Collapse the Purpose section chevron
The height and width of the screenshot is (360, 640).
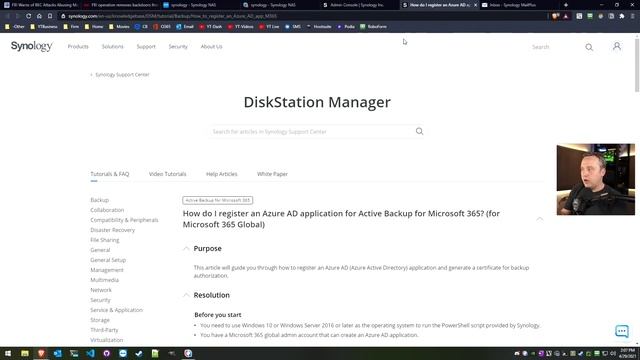click(x=186, y=248)
